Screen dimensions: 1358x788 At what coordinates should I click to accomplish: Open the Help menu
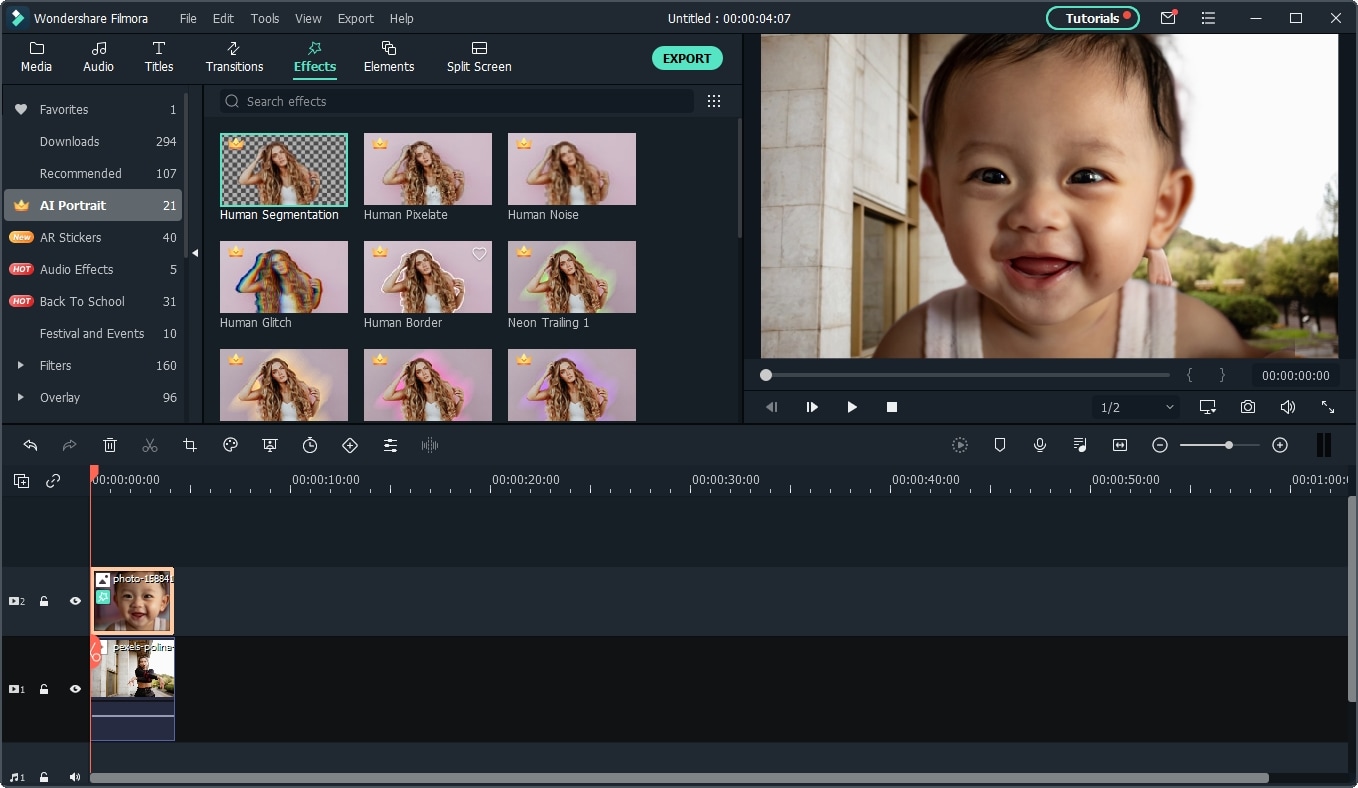click(x=401, y=18)
